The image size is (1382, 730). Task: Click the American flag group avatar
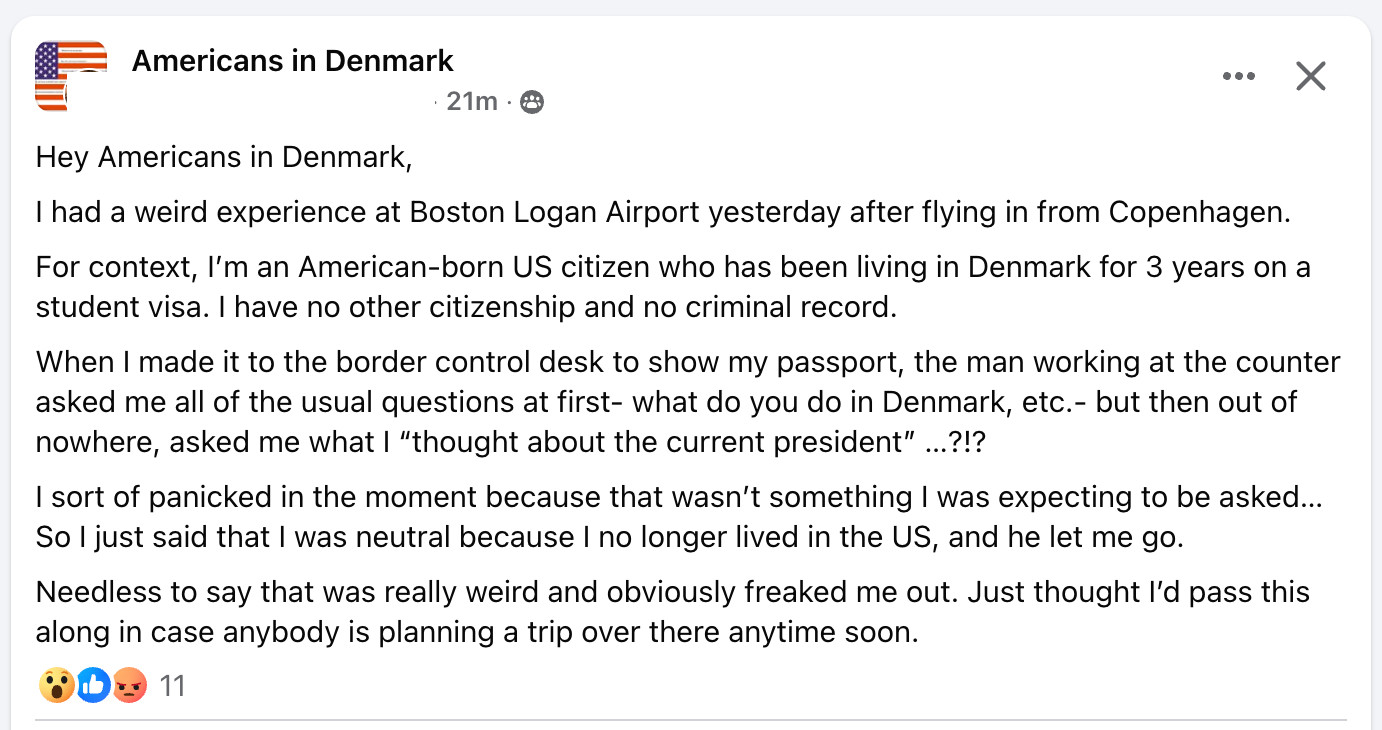coord(71,76)
